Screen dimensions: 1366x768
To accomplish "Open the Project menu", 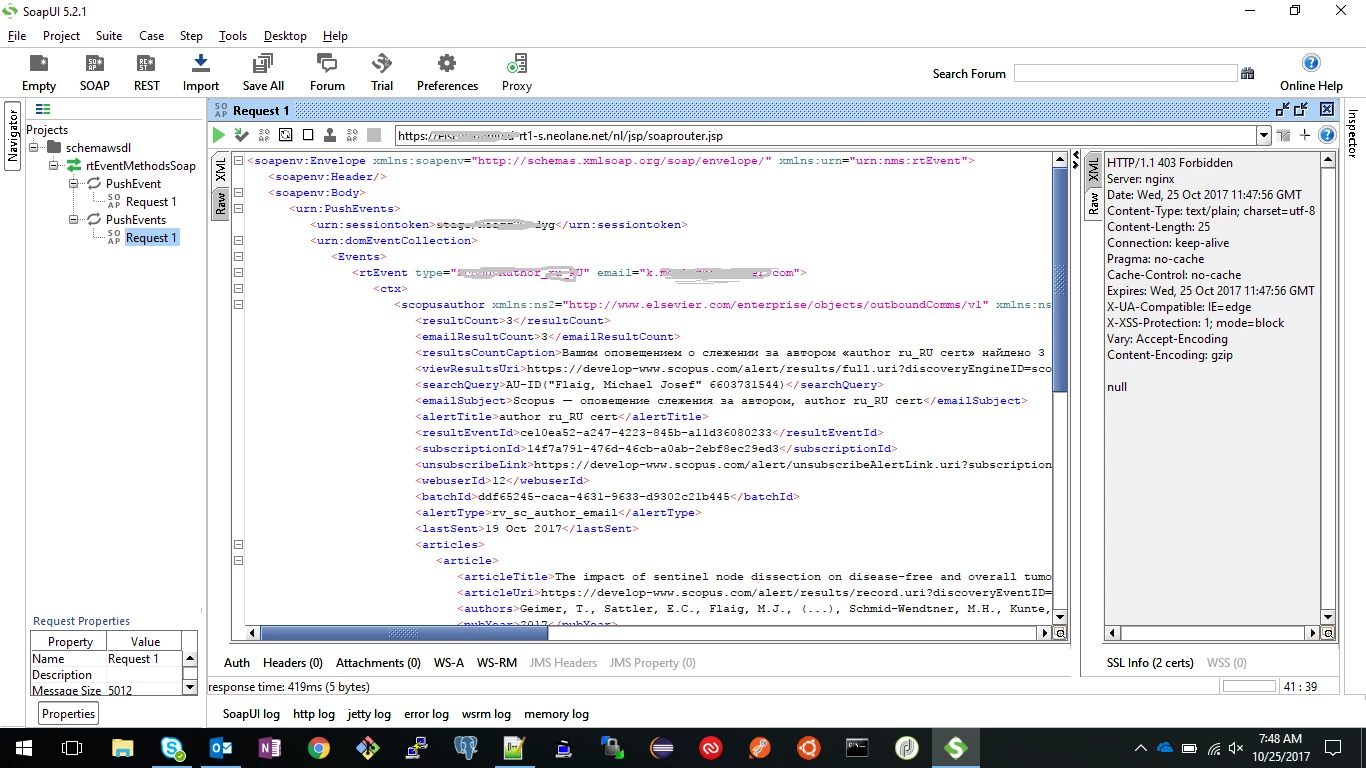I will point(61,36).
